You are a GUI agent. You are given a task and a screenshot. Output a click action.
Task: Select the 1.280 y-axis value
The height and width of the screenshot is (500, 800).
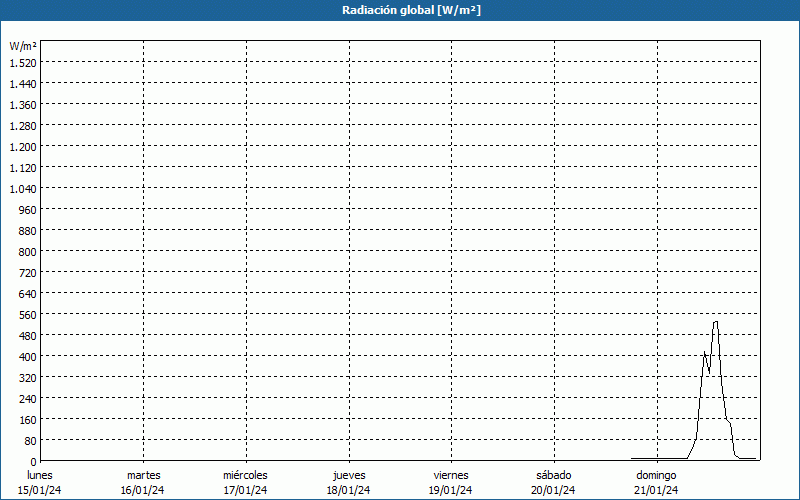pyautogui.click(x=23, y=126)
